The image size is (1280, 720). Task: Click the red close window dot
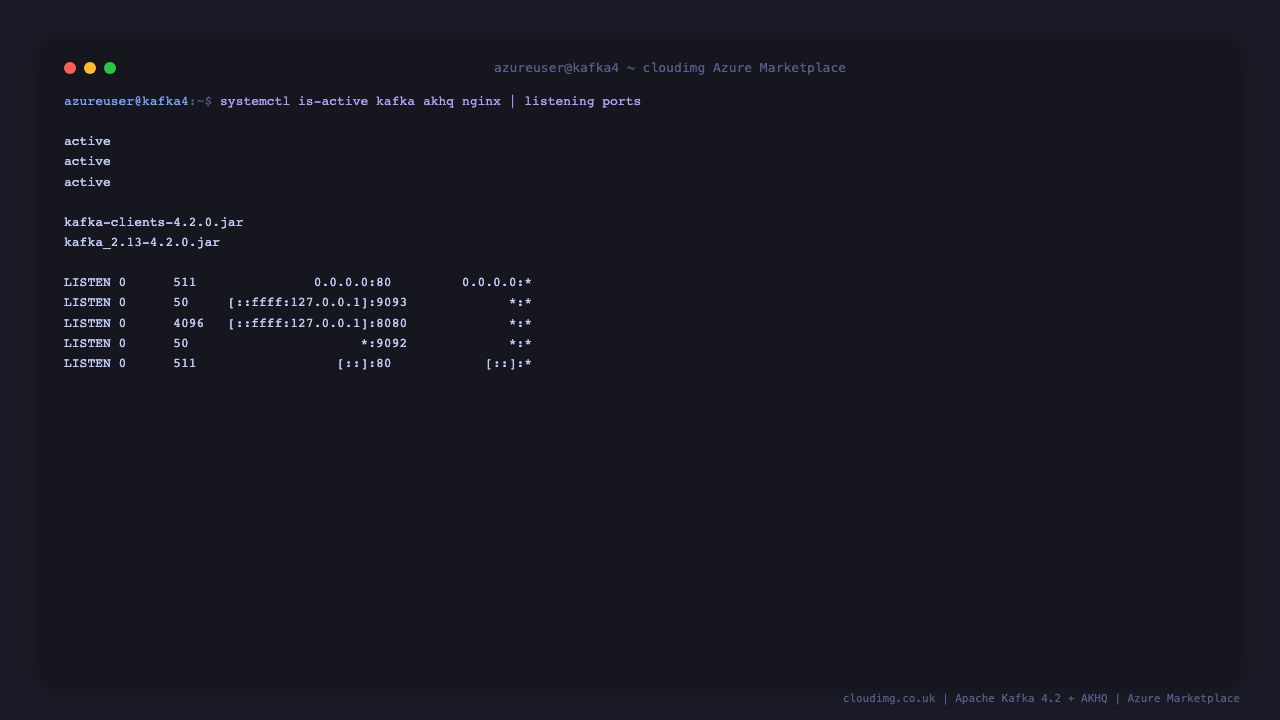pyautogui.click(x=70, y=68)
